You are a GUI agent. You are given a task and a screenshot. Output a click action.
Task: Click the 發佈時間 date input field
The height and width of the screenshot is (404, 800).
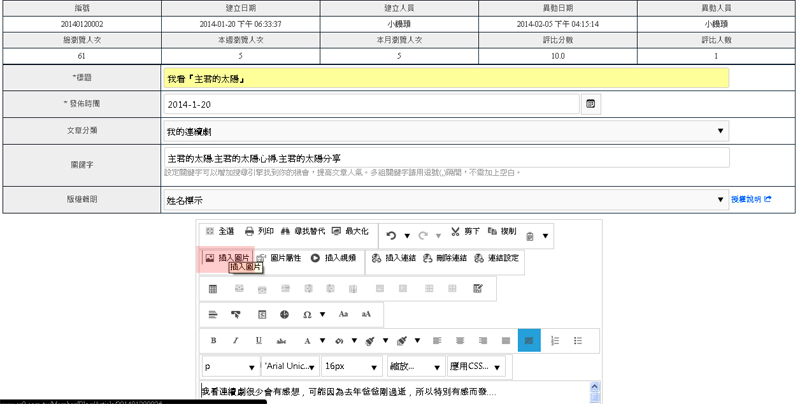(x=371, y=104)
